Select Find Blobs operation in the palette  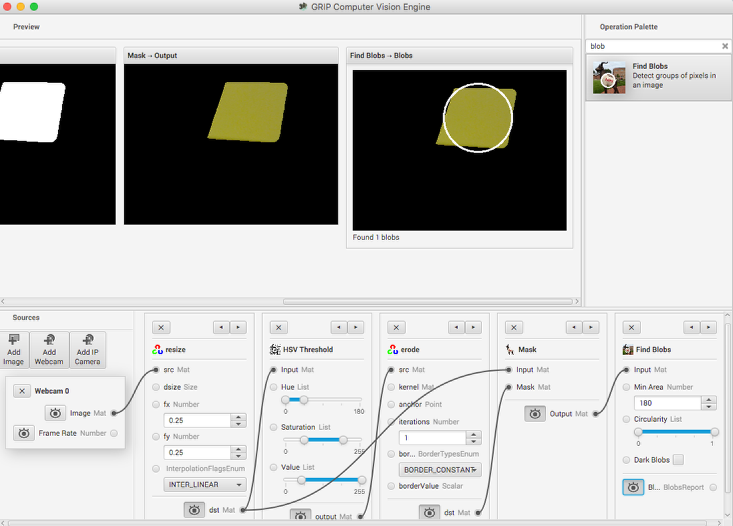tap(658, 77)
